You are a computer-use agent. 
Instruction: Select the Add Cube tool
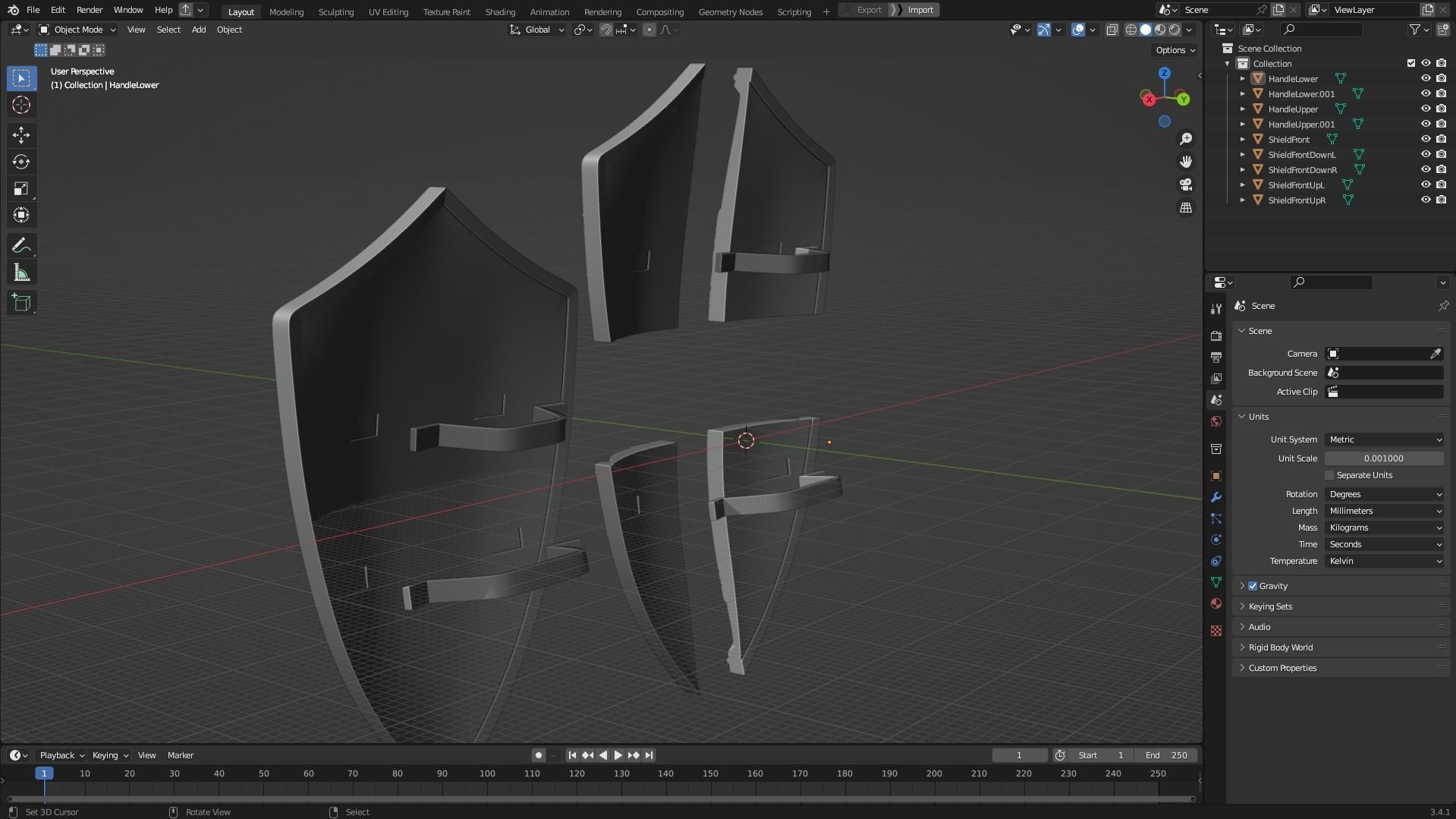coord(21,303)
